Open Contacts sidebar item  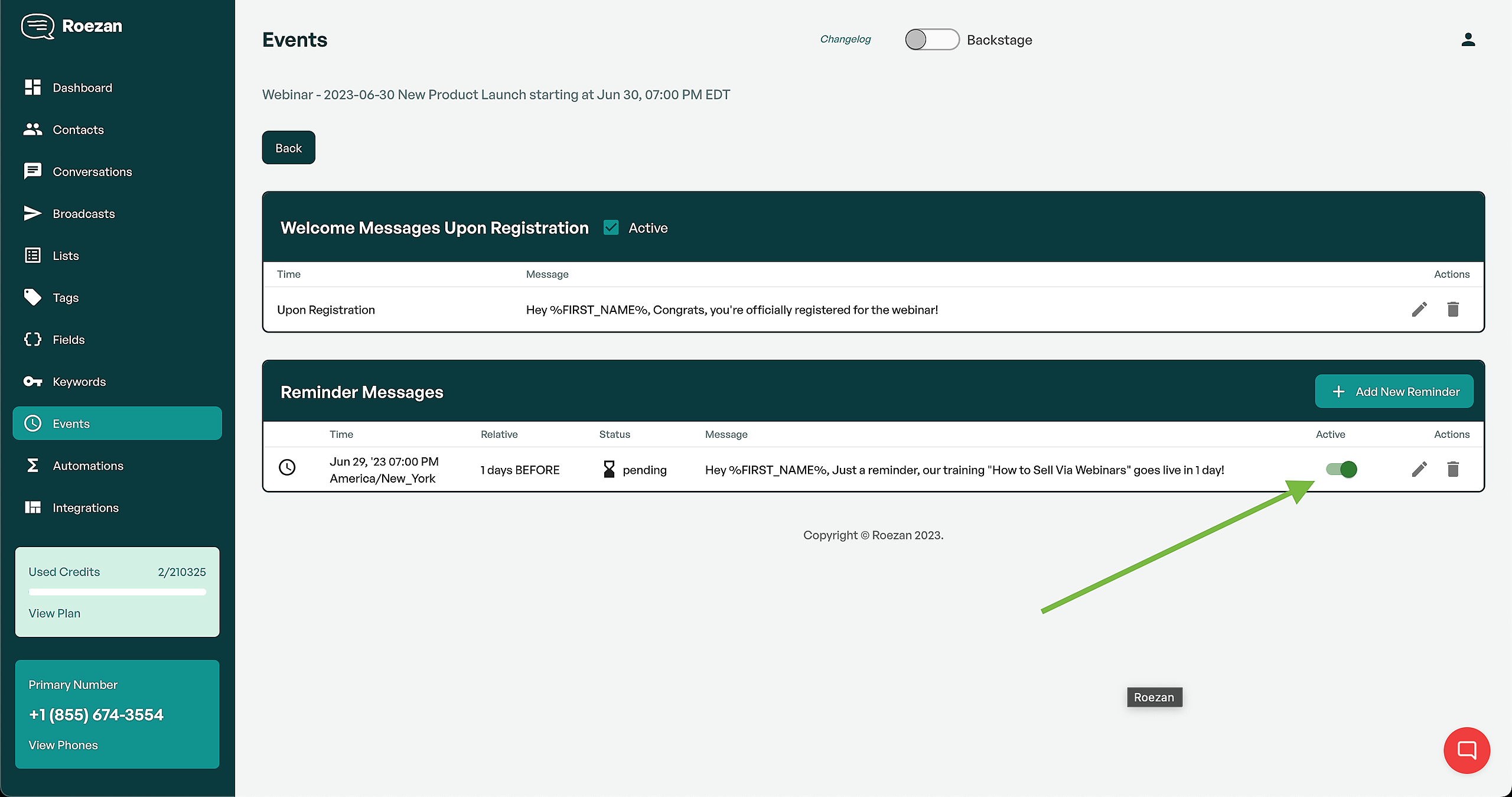78,129
